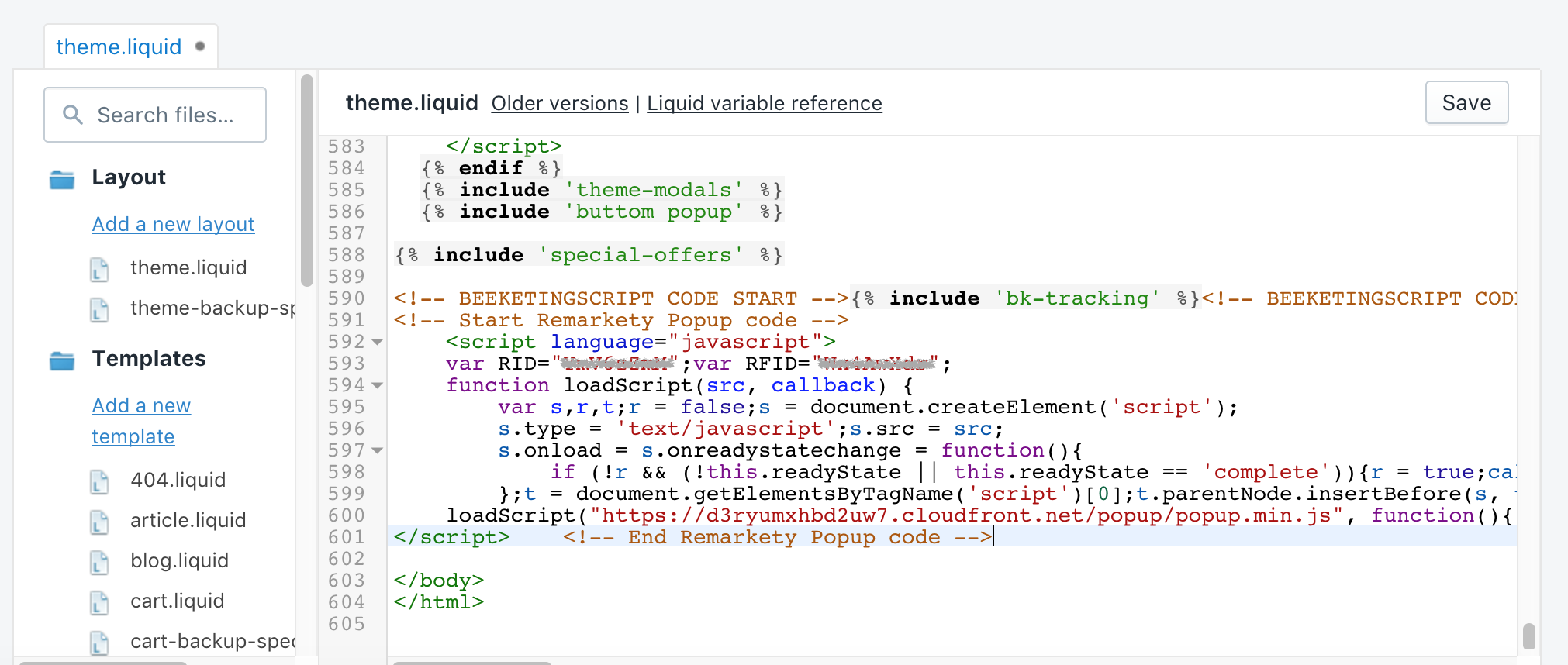Click the theme-backup file icon
1568x665 pixels.
(x=99, y=309)
